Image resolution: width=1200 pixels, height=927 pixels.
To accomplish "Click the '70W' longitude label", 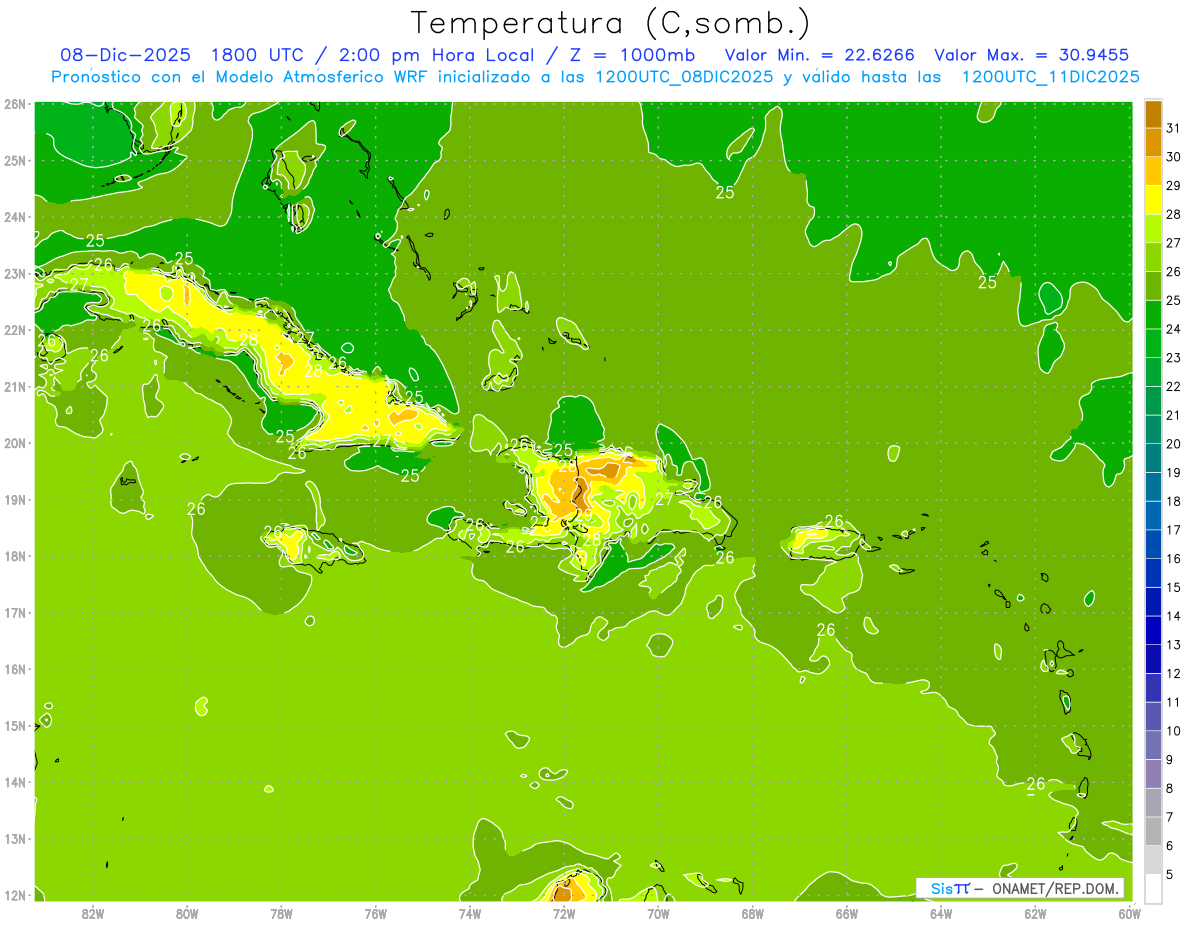I will click(658, 913).
